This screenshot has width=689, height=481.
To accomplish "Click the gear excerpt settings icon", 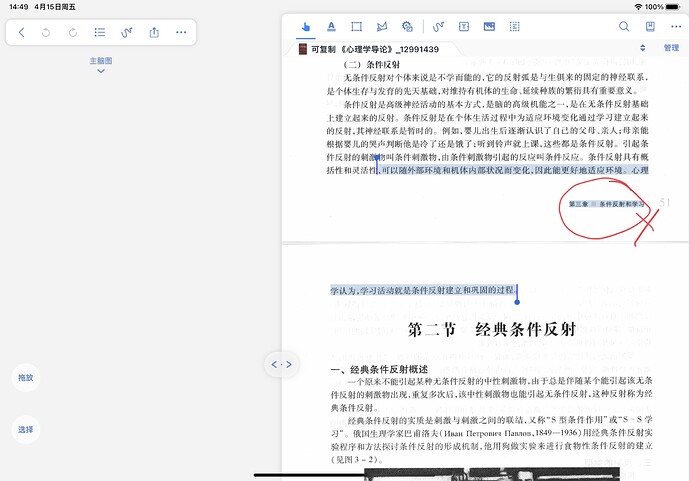I will [407, 27].
